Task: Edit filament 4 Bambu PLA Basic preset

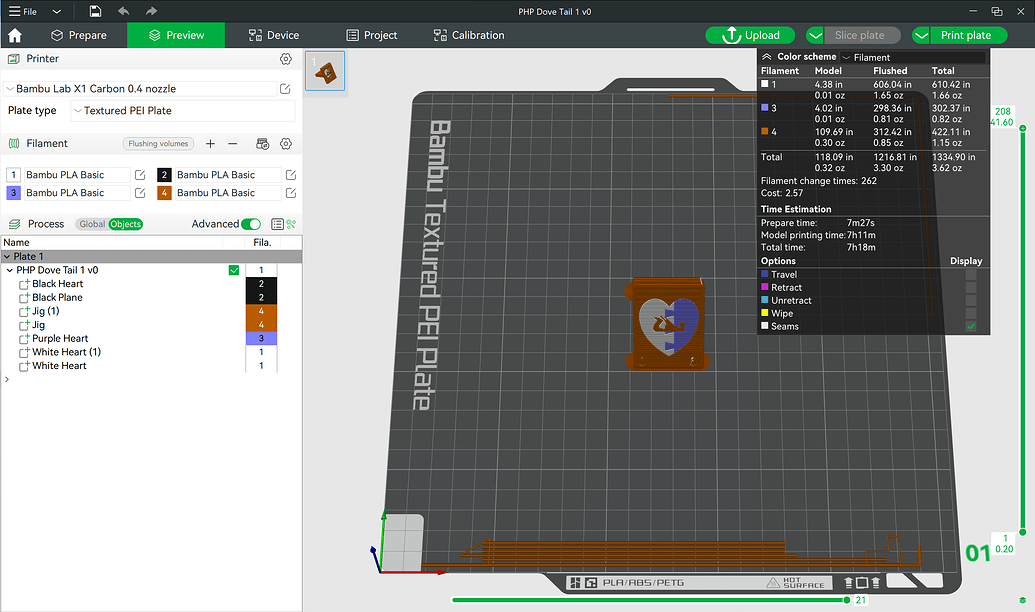Action: pos(291,193)
